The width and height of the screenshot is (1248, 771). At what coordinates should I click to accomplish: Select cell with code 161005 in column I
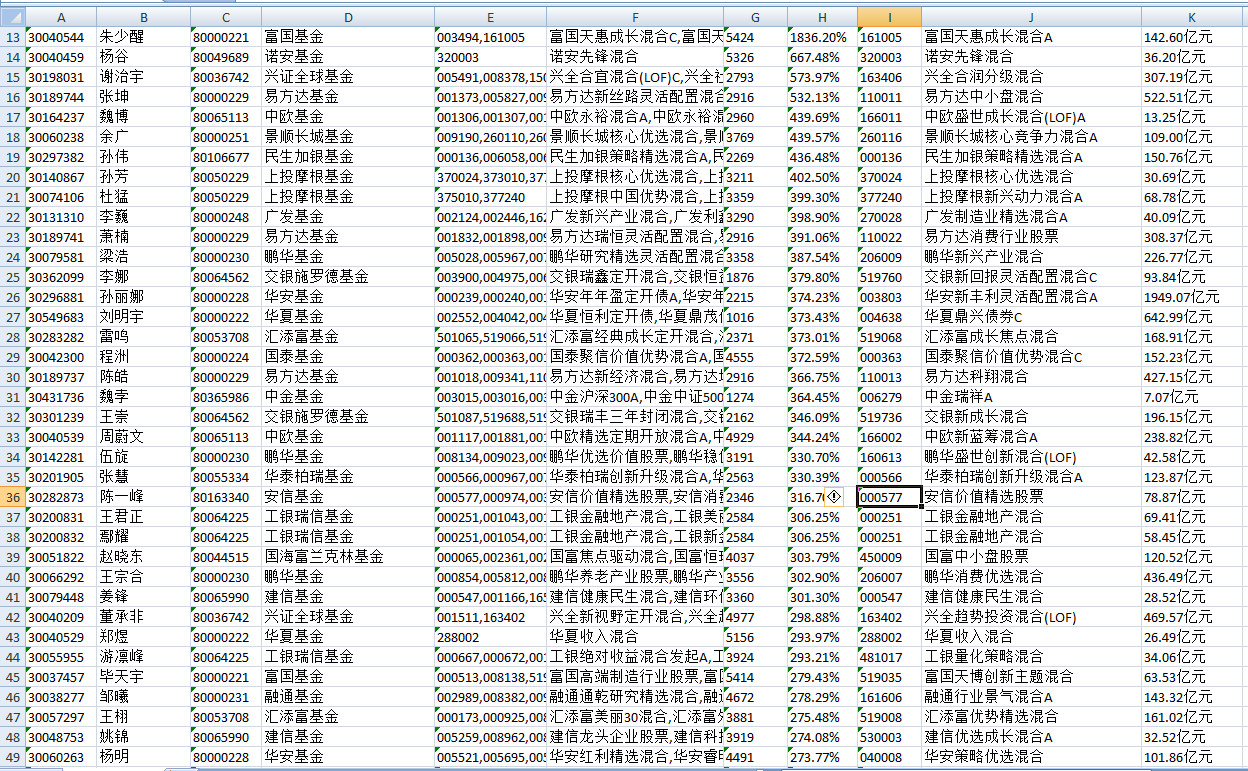pyautogui.click(x=889, y=37)
